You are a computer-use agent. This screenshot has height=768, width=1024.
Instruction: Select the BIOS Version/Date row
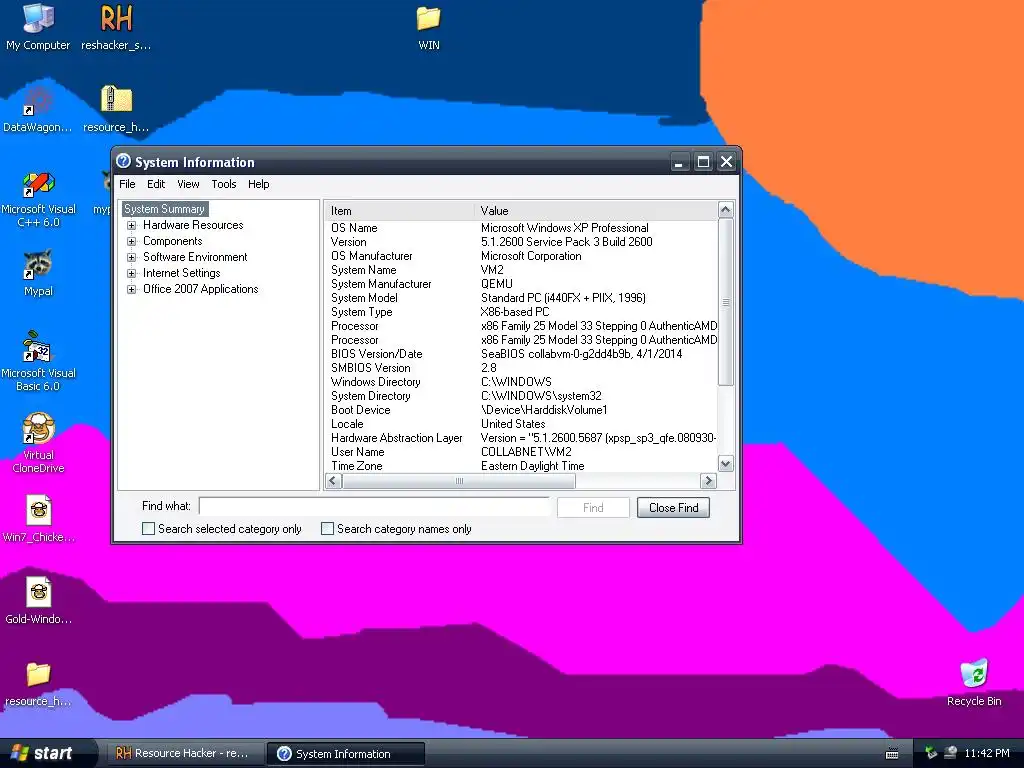click(521, 354)
